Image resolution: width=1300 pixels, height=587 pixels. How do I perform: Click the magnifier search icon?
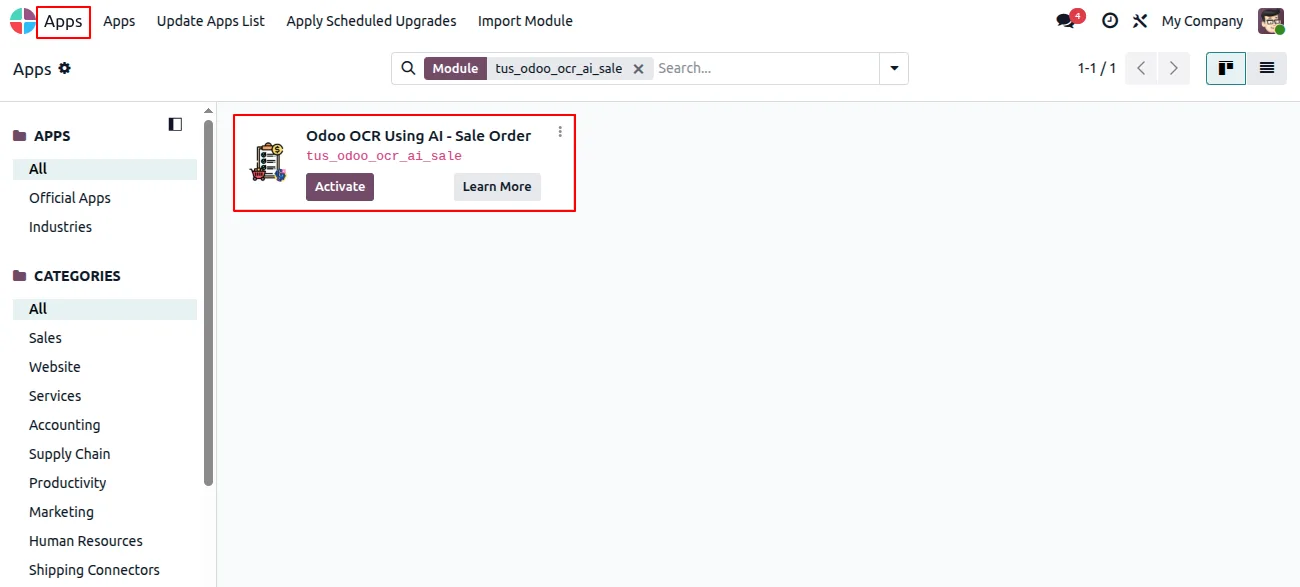pos(408,68)
